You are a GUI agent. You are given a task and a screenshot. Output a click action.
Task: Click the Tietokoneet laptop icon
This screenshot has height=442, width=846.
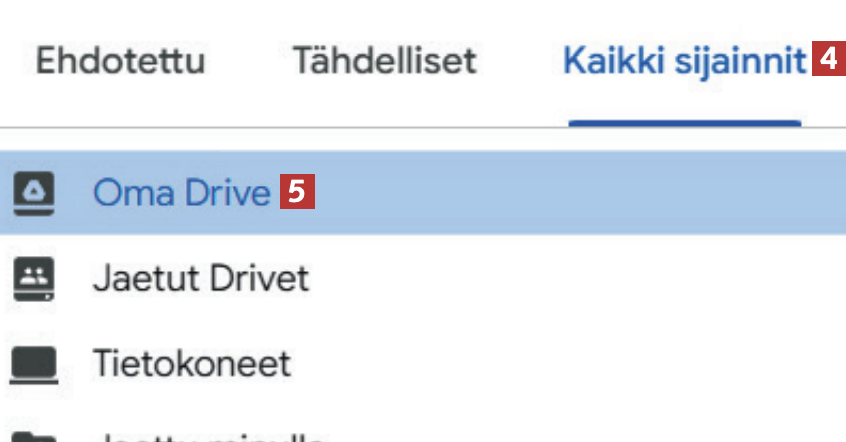(33, 363)
